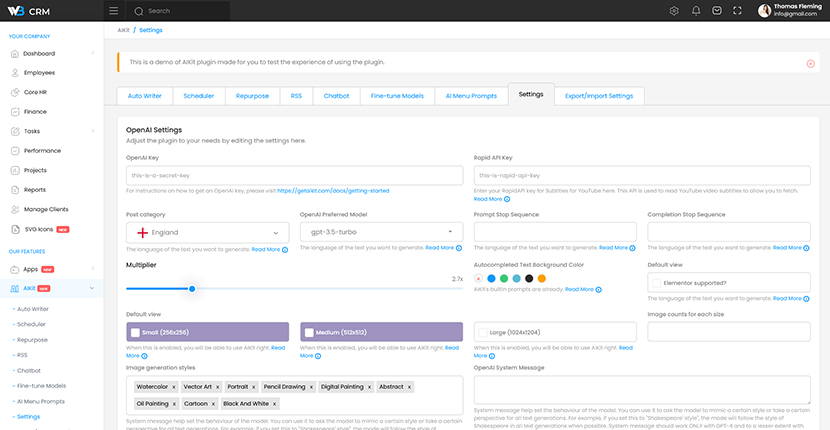Pick the green background color swatch
This screenshot has width=830, height=430.
504,279
